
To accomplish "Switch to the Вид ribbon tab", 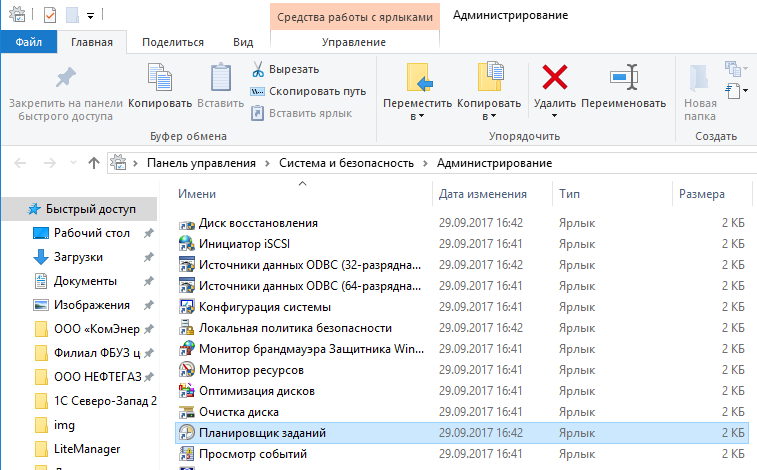I will pos(243,42).
